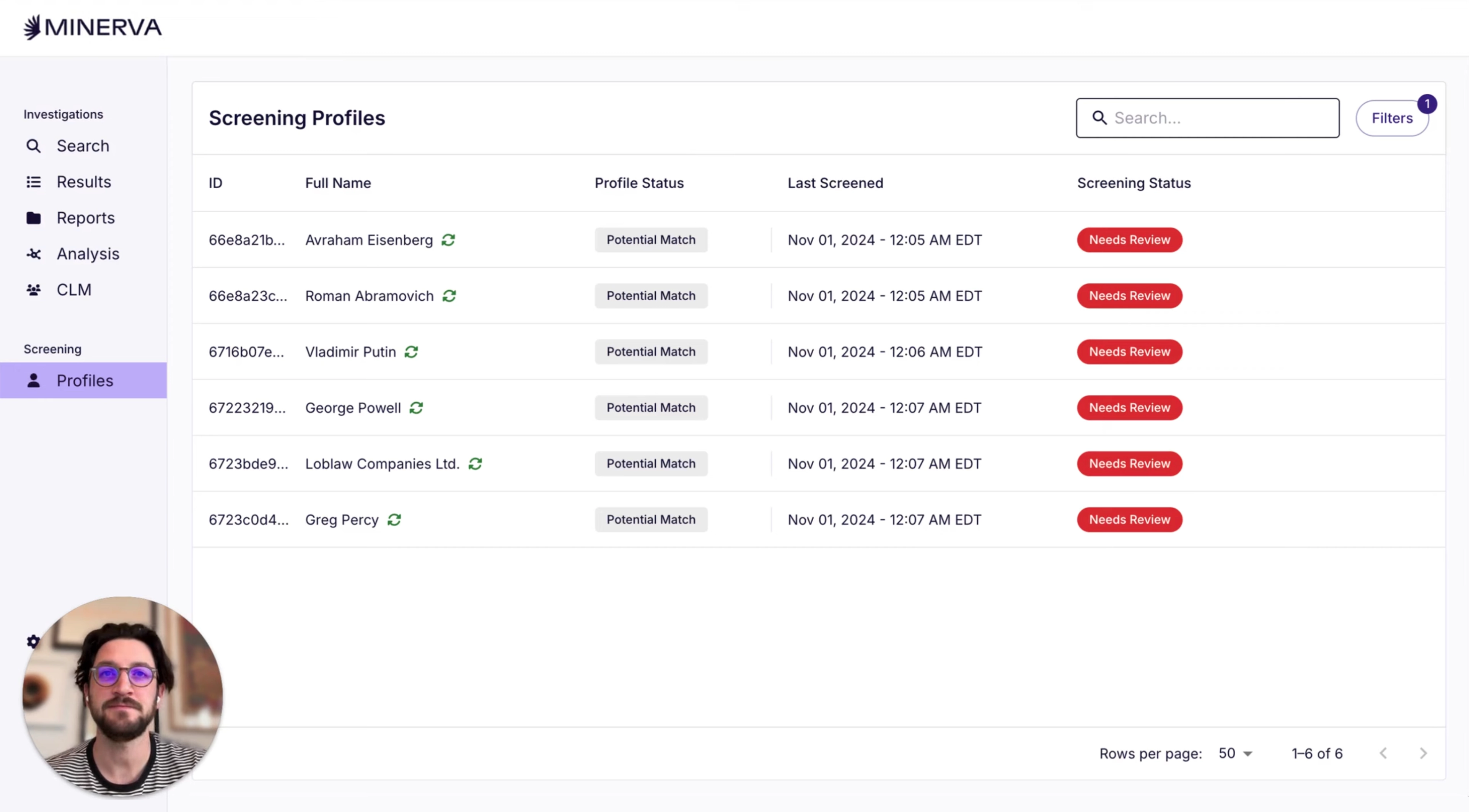Image resolution: width=1469 pixels, height=812 pixels.
Task: Go to the Analysis section
Action: (x=87, y=254)
